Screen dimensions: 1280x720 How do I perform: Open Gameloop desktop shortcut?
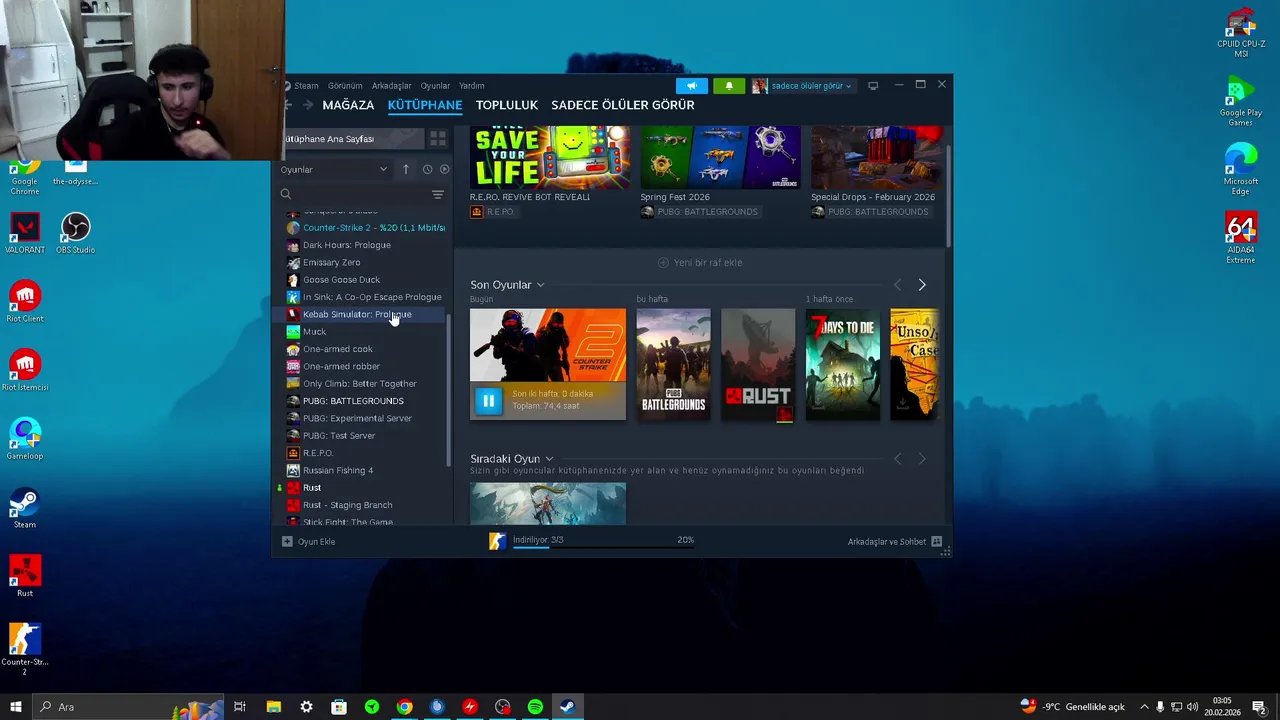tap(25, 439)
